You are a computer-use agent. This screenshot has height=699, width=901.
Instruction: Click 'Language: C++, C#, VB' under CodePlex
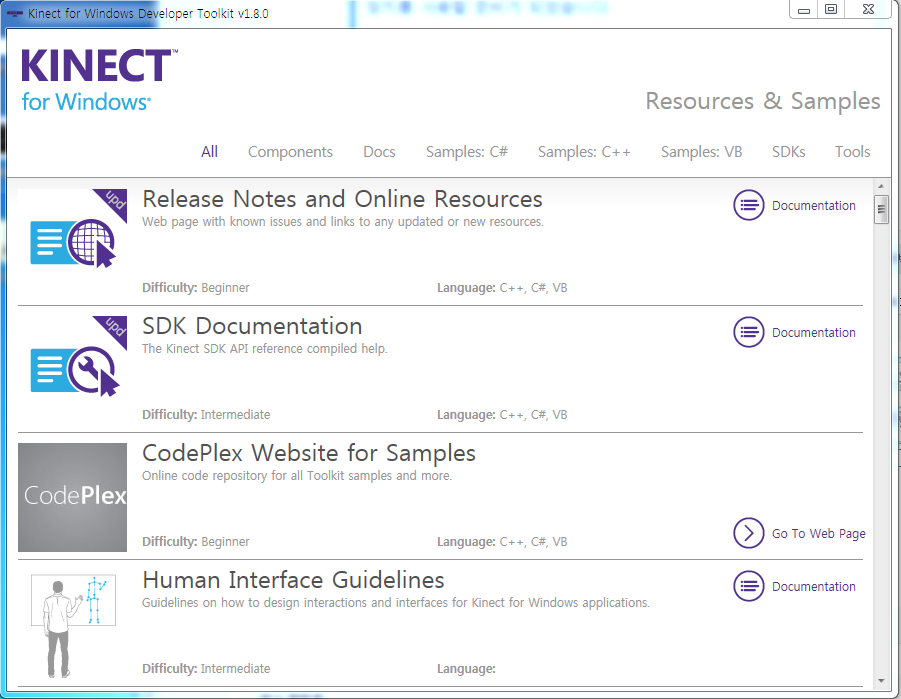(502, 541)
